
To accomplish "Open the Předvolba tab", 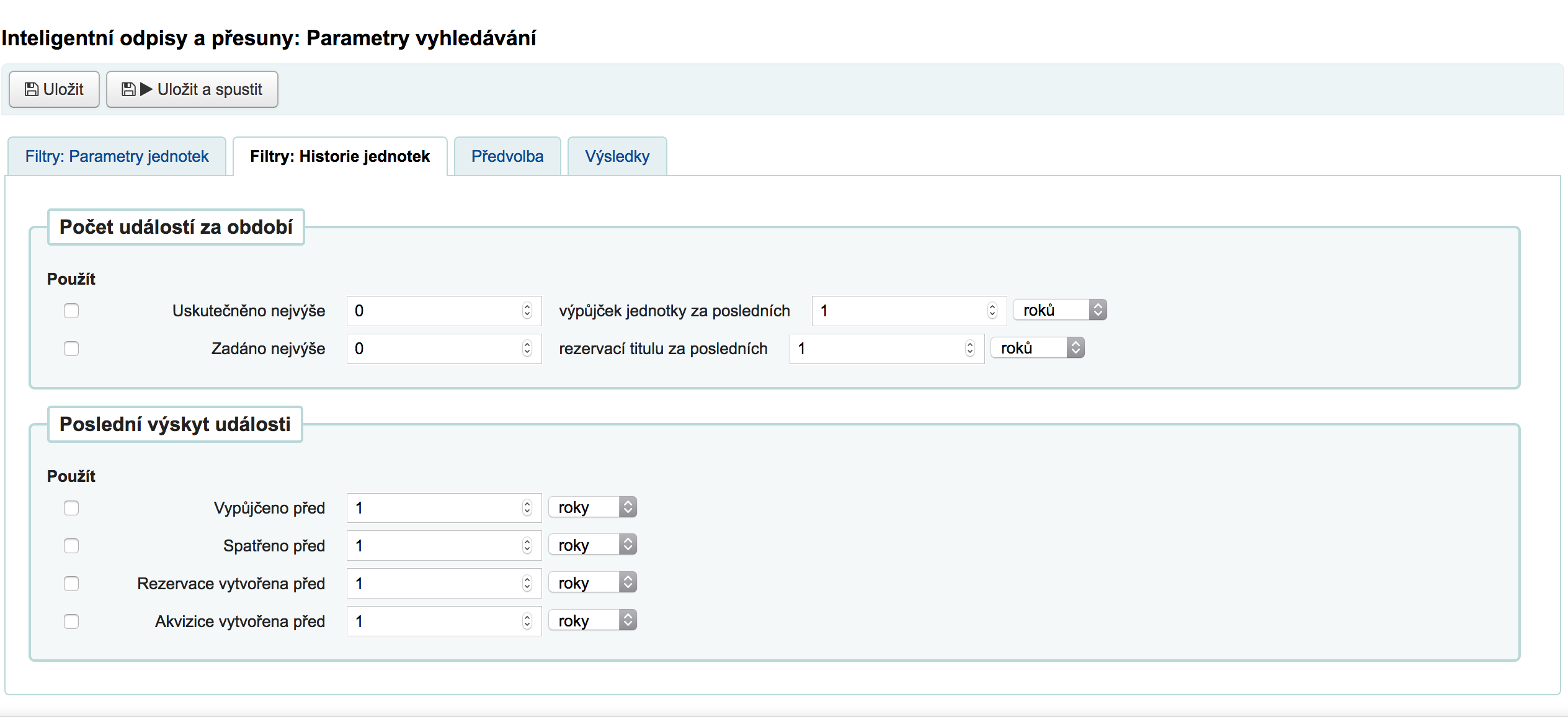I will point(507,156).
